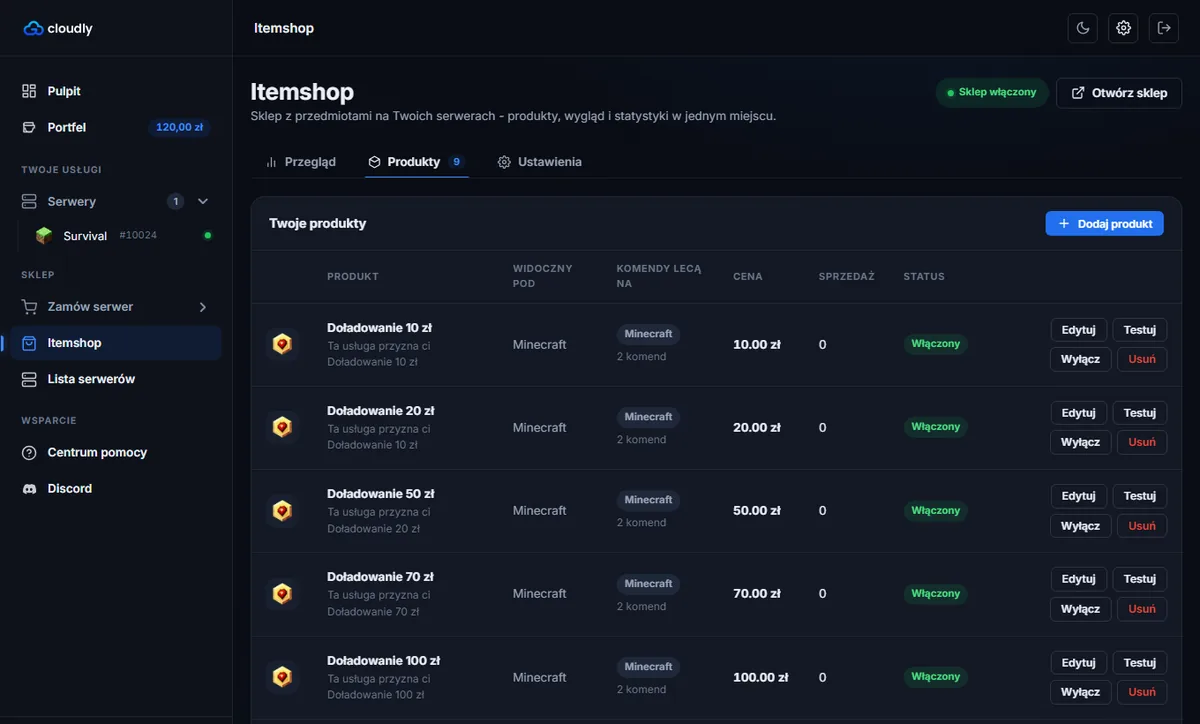Select the Produkty tab
The image size is (1200, 724).
click(417, 161)
